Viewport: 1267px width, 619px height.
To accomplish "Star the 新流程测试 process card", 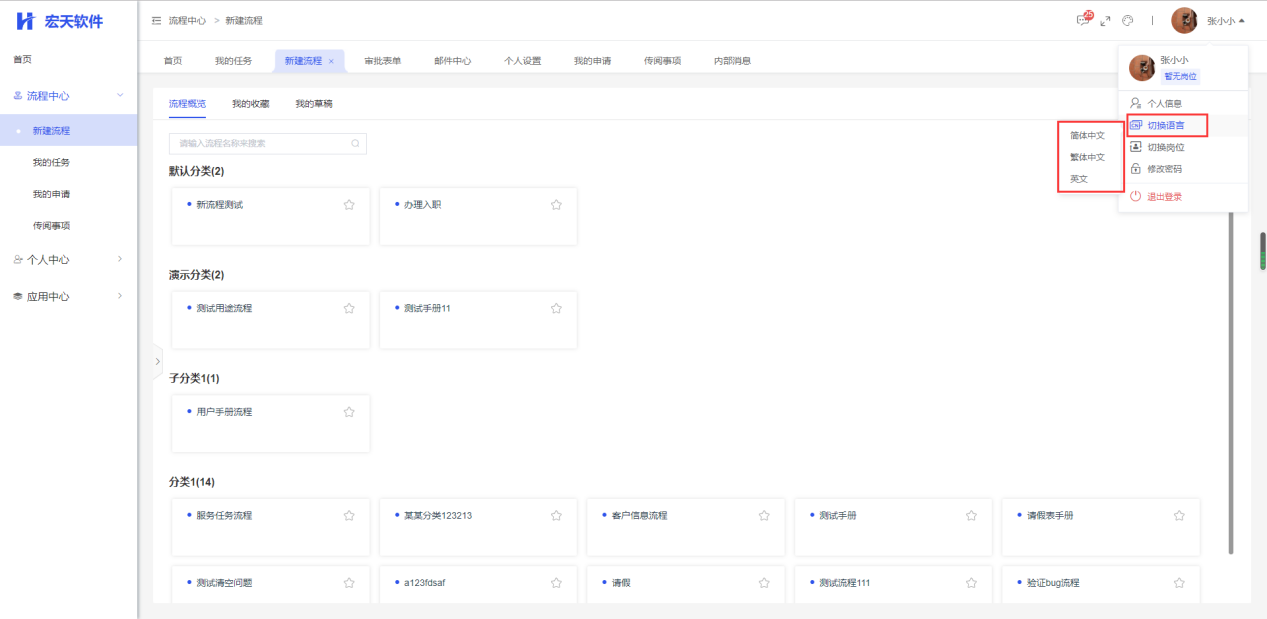I will pyautogui.click(x=349, y=205).
